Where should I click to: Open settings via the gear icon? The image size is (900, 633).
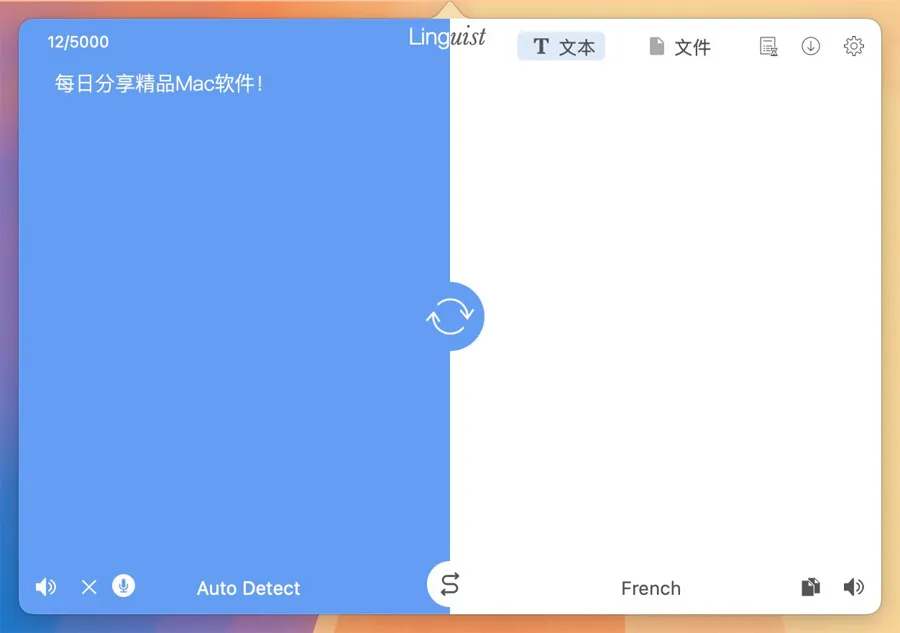(853, 46)
